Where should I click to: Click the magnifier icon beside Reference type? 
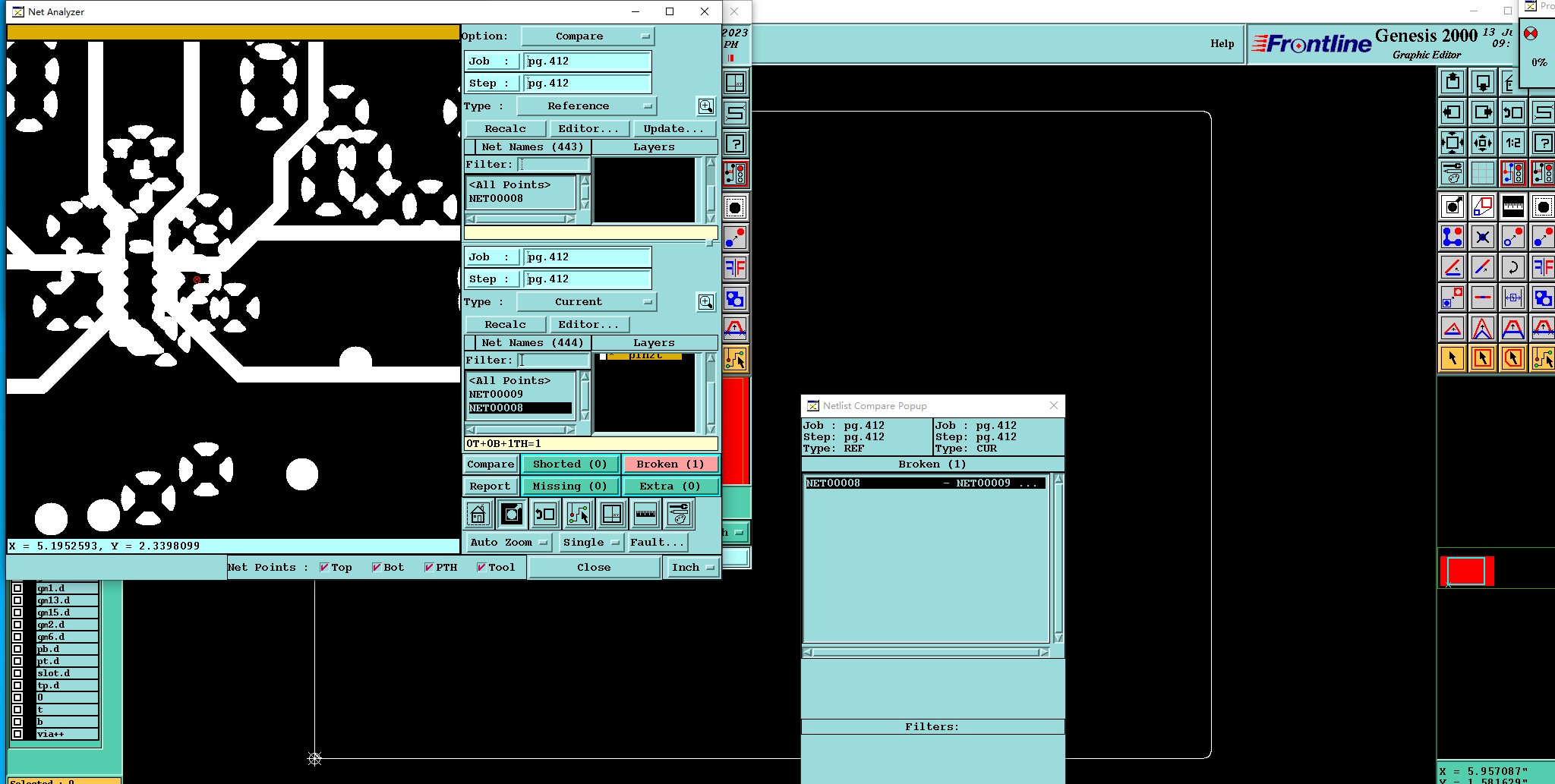pyautogui.click(x=706, y=106)
